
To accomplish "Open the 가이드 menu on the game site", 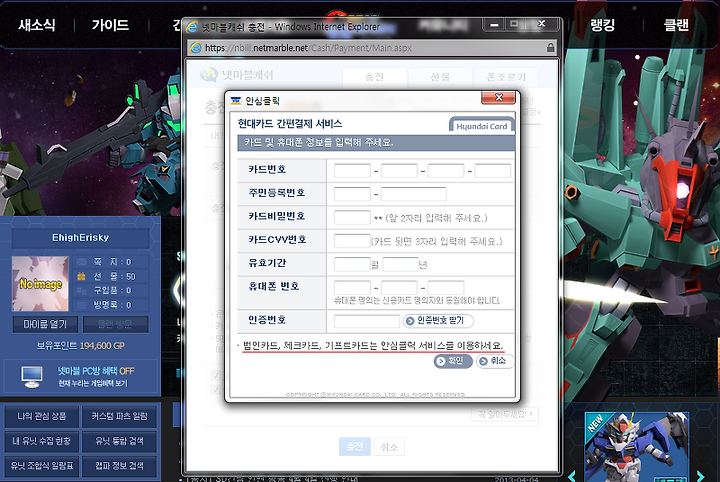I will click(110, 25).
